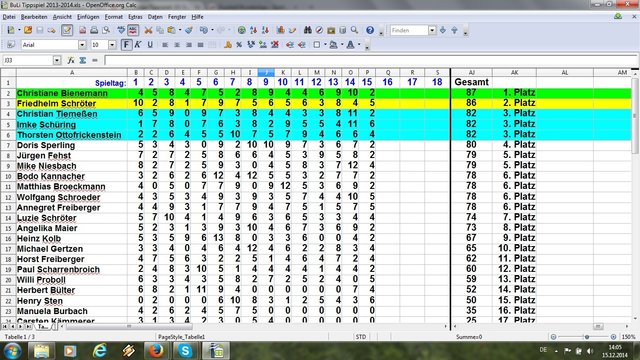Align cell text right

point(189,45)
